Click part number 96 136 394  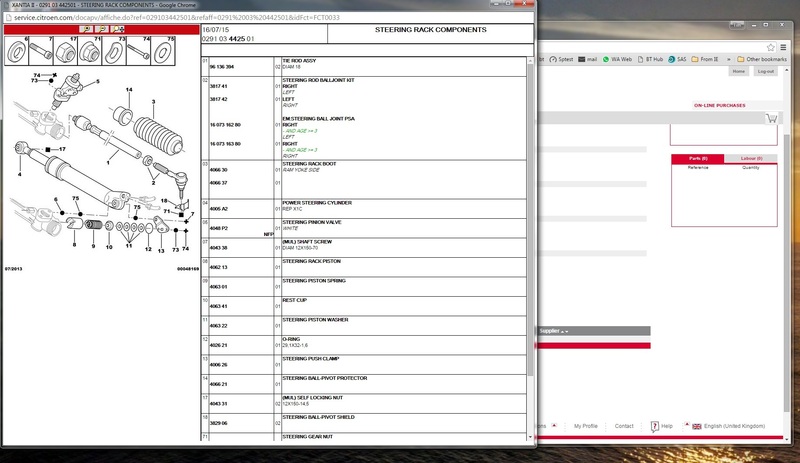tap(222, 67)
